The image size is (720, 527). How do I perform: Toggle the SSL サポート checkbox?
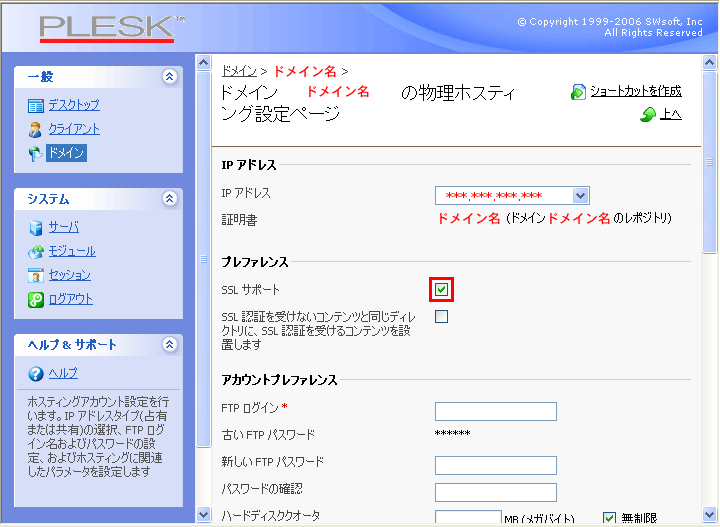441,290
